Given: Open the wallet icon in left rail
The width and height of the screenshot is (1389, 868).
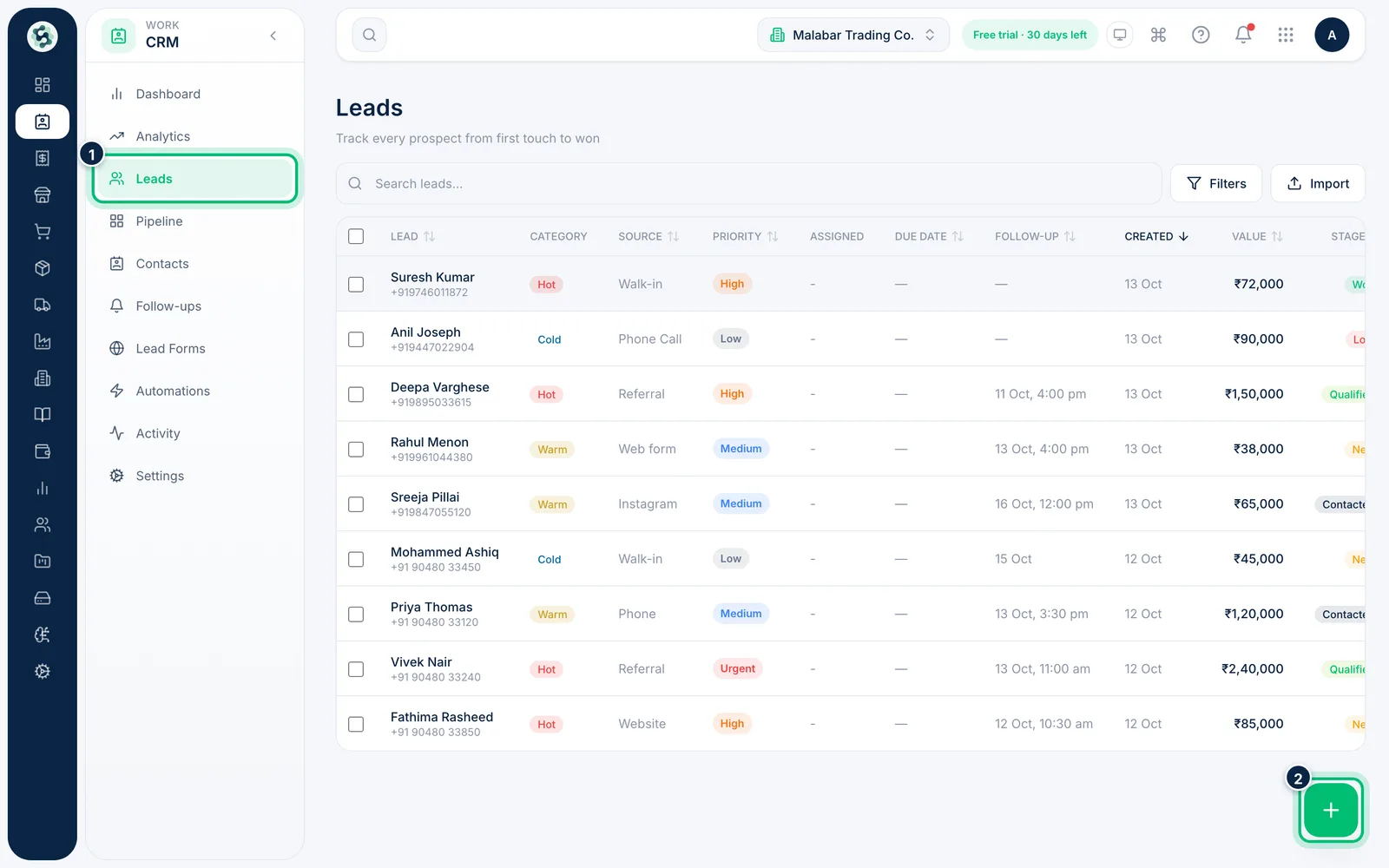Looking at the screenshot, I should point(42,451).
